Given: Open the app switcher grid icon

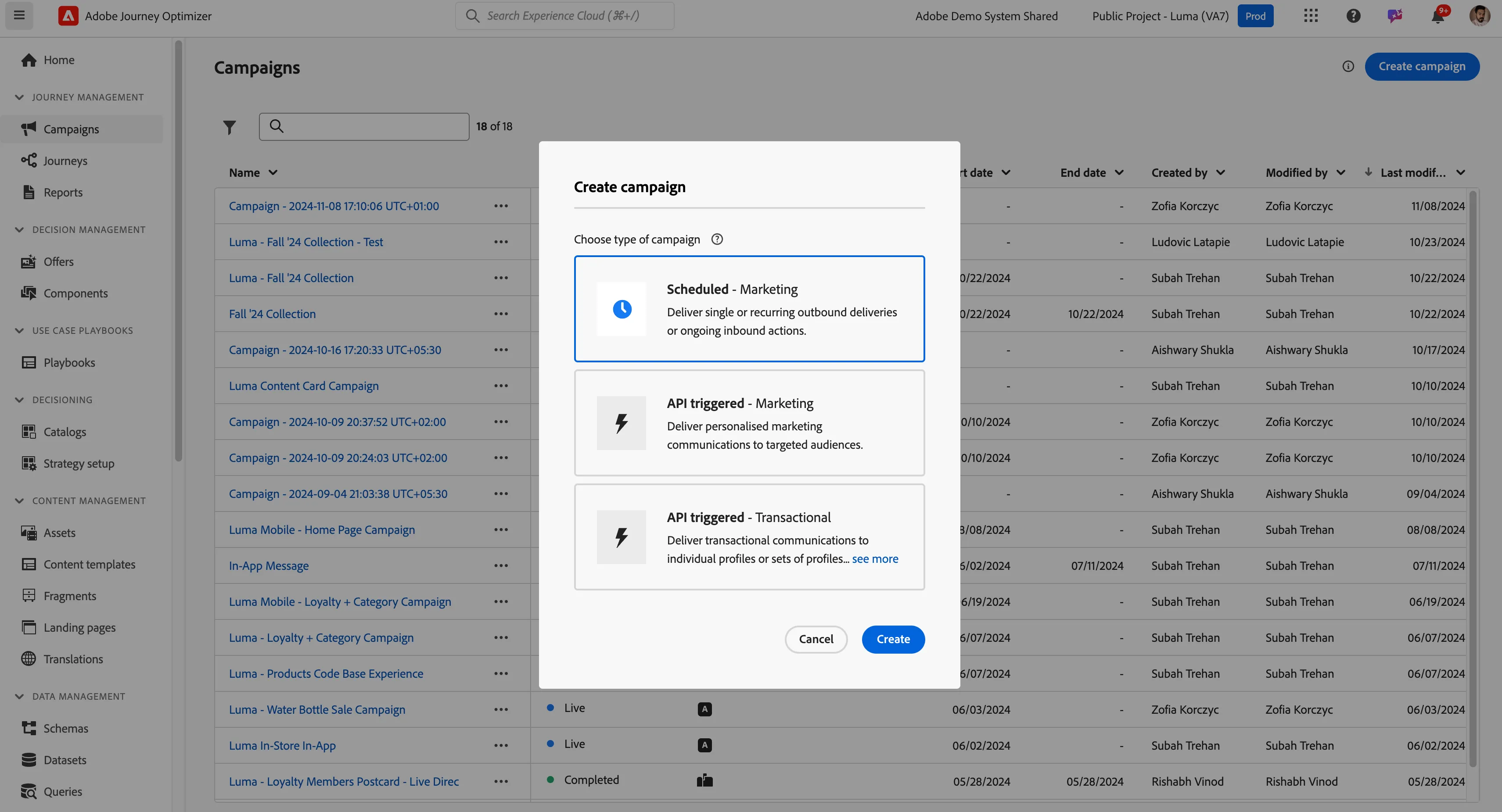Looking at the screenshot, I should coord(1311,16).
